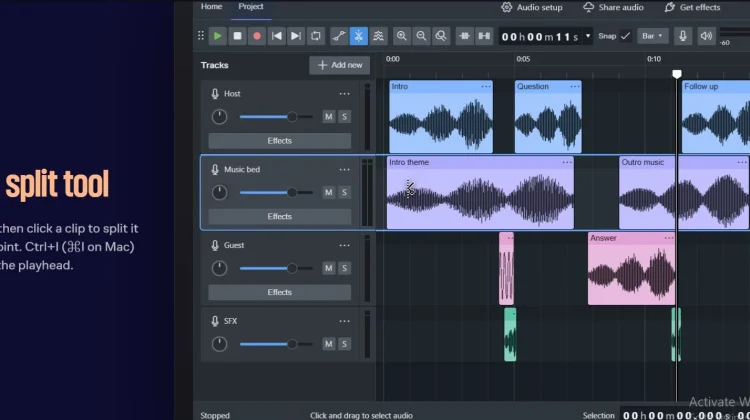
Task: Mute the SFX track
Action: 329,344
